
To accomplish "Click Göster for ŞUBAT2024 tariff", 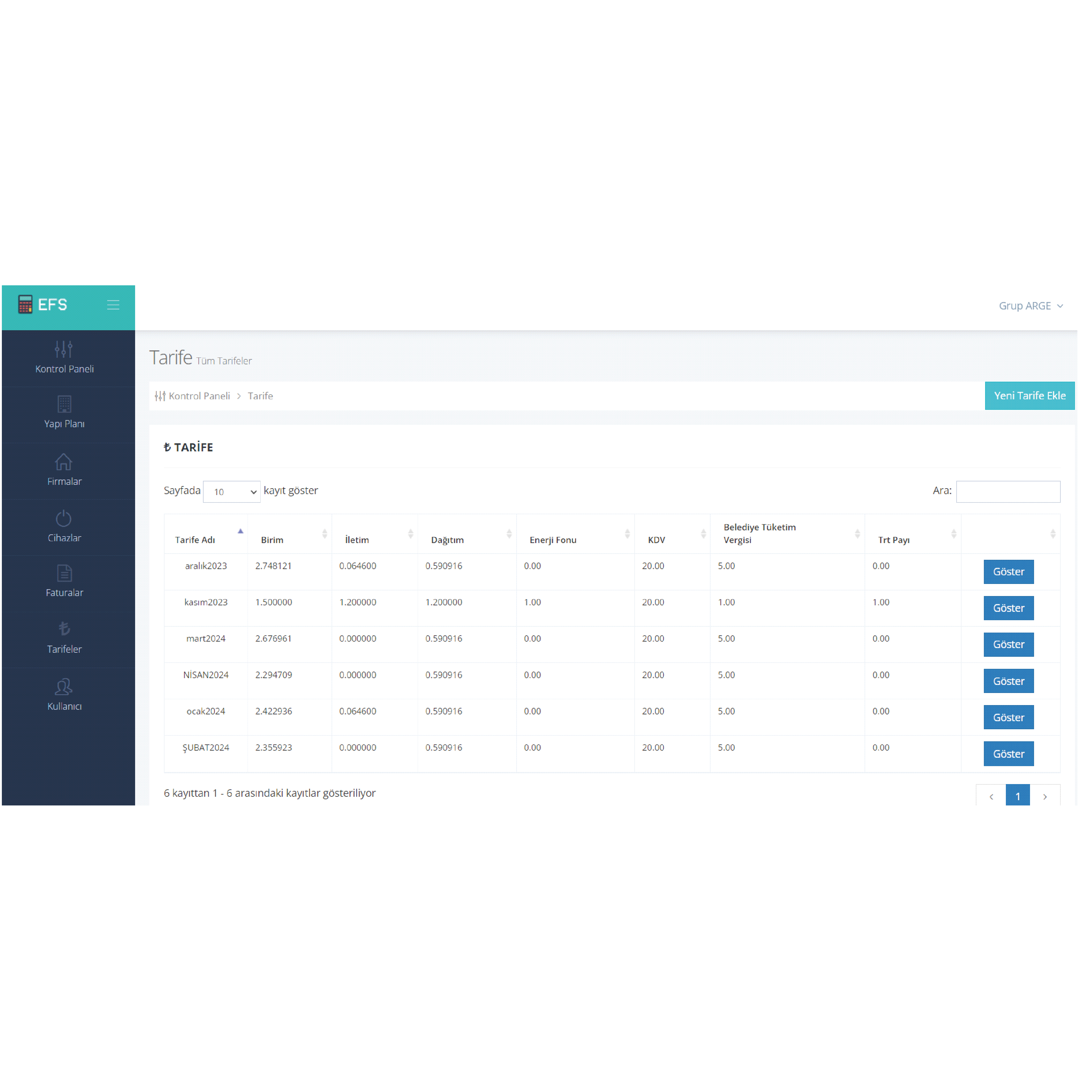I will click(1008, 754).
